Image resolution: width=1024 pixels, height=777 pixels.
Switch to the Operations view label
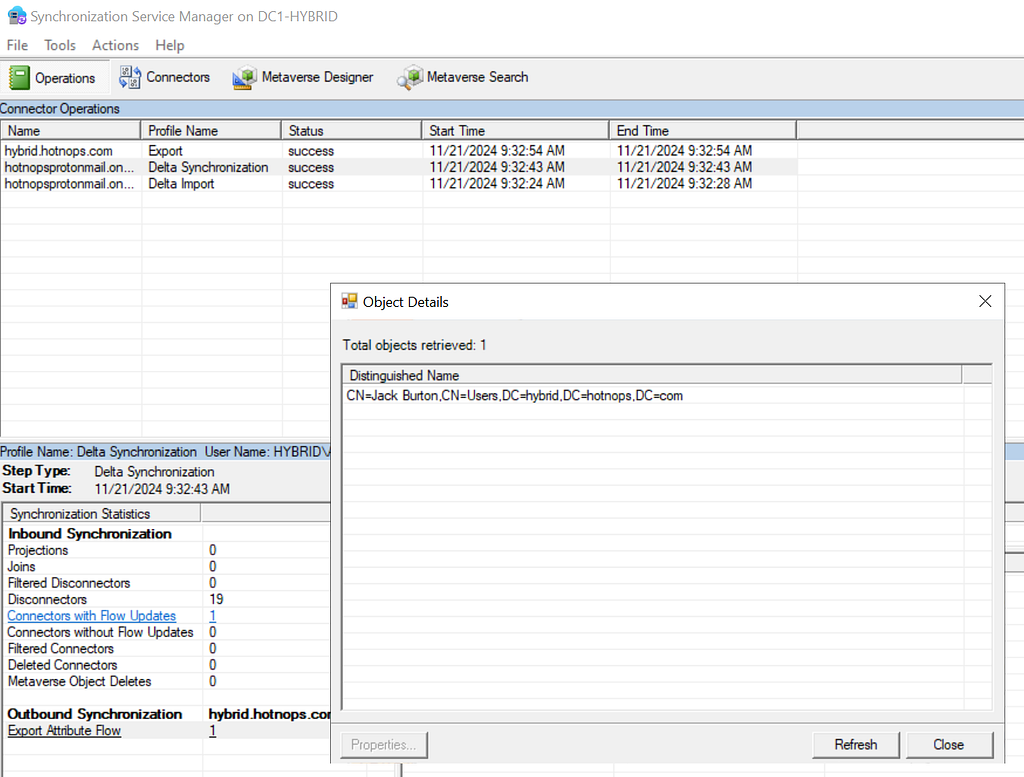pos(65,78)
